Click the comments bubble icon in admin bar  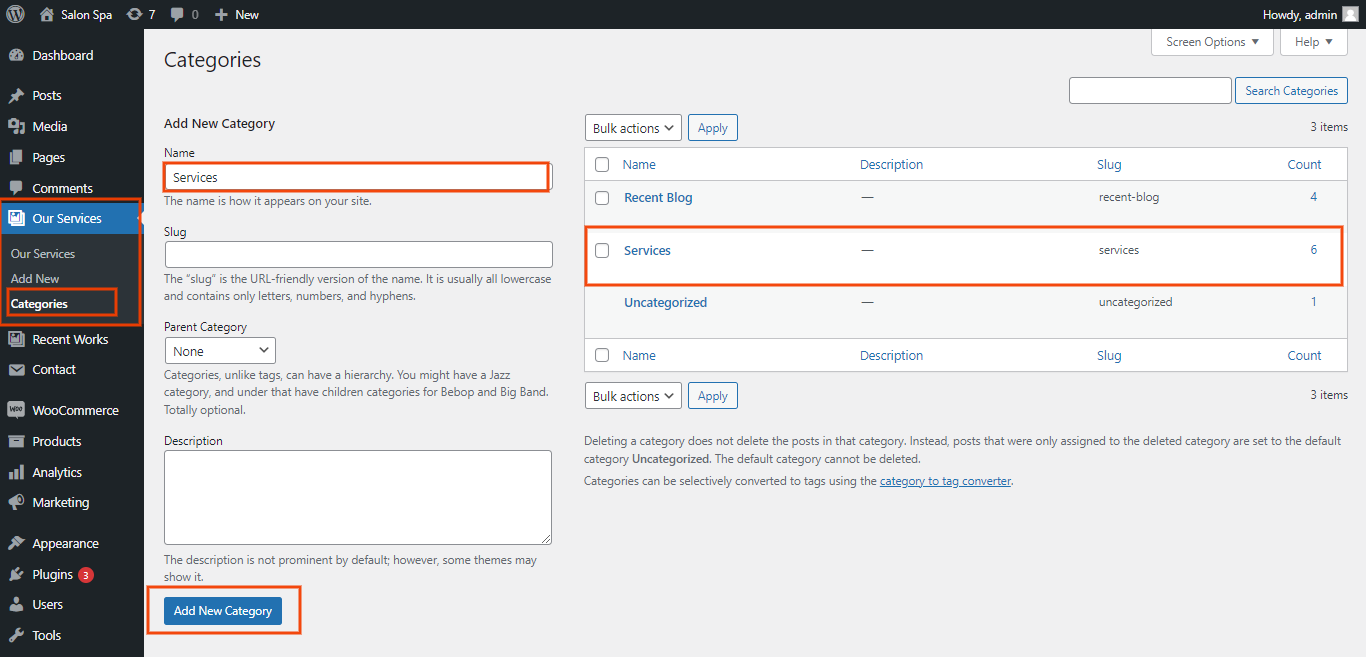click(177, 14)
